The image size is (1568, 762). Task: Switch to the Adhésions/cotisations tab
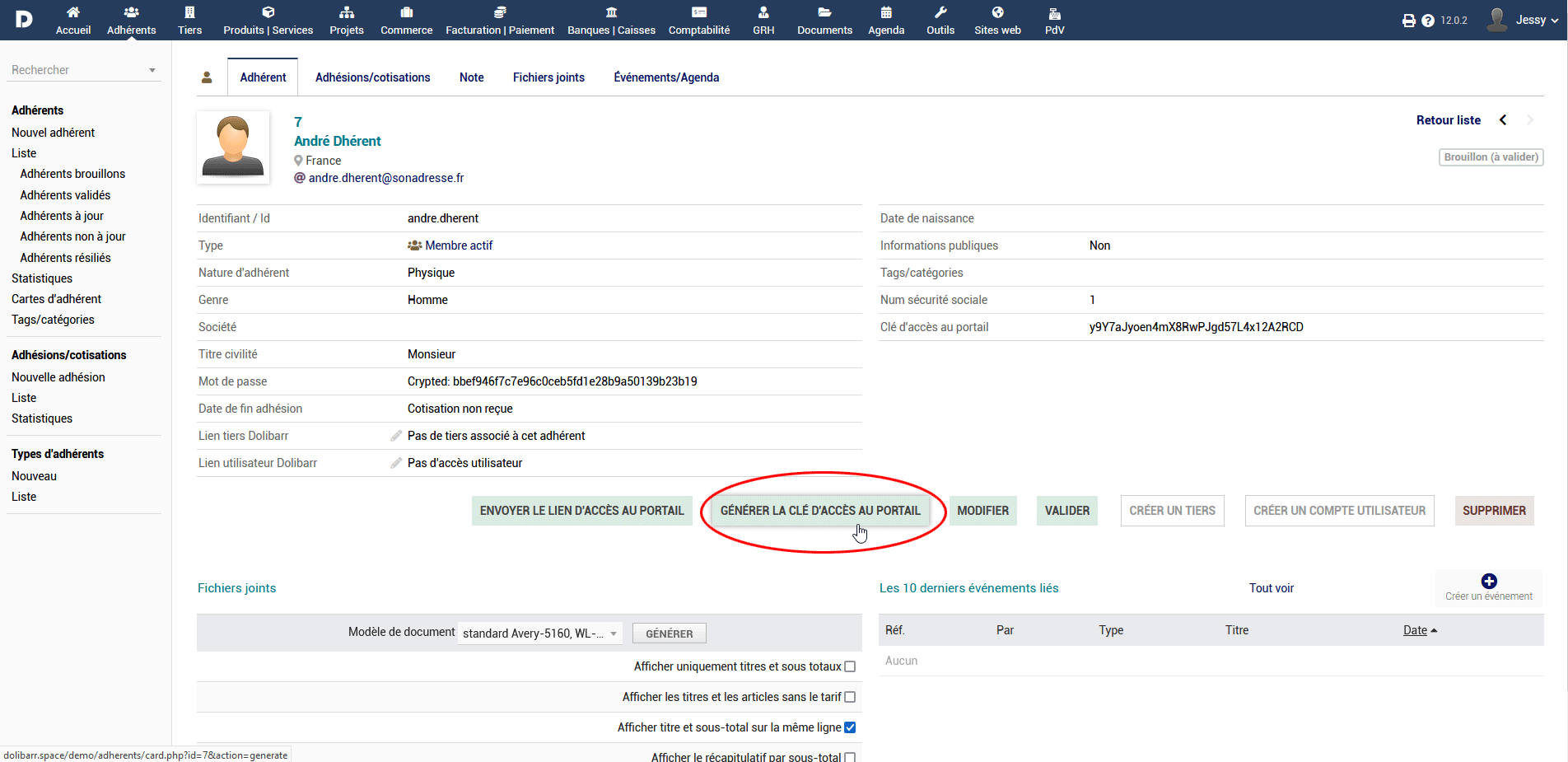click(x=372, y=77)
